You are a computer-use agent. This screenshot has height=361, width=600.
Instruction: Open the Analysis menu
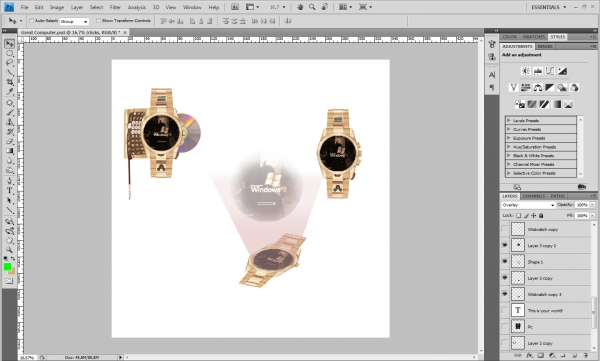pos(137,7)
